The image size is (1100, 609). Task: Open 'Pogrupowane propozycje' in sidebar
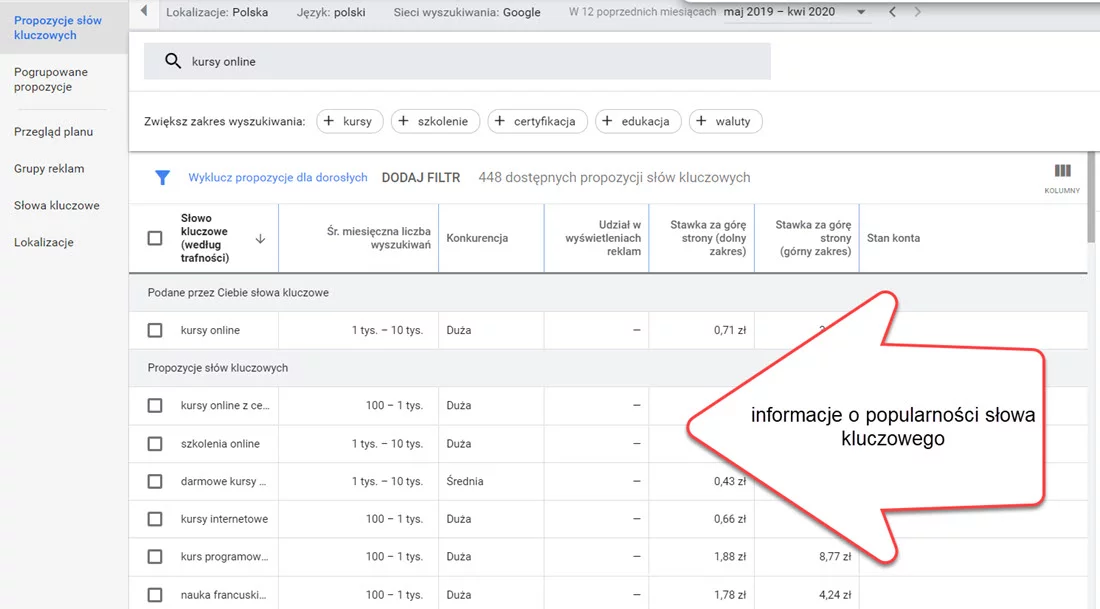[51, 80]
